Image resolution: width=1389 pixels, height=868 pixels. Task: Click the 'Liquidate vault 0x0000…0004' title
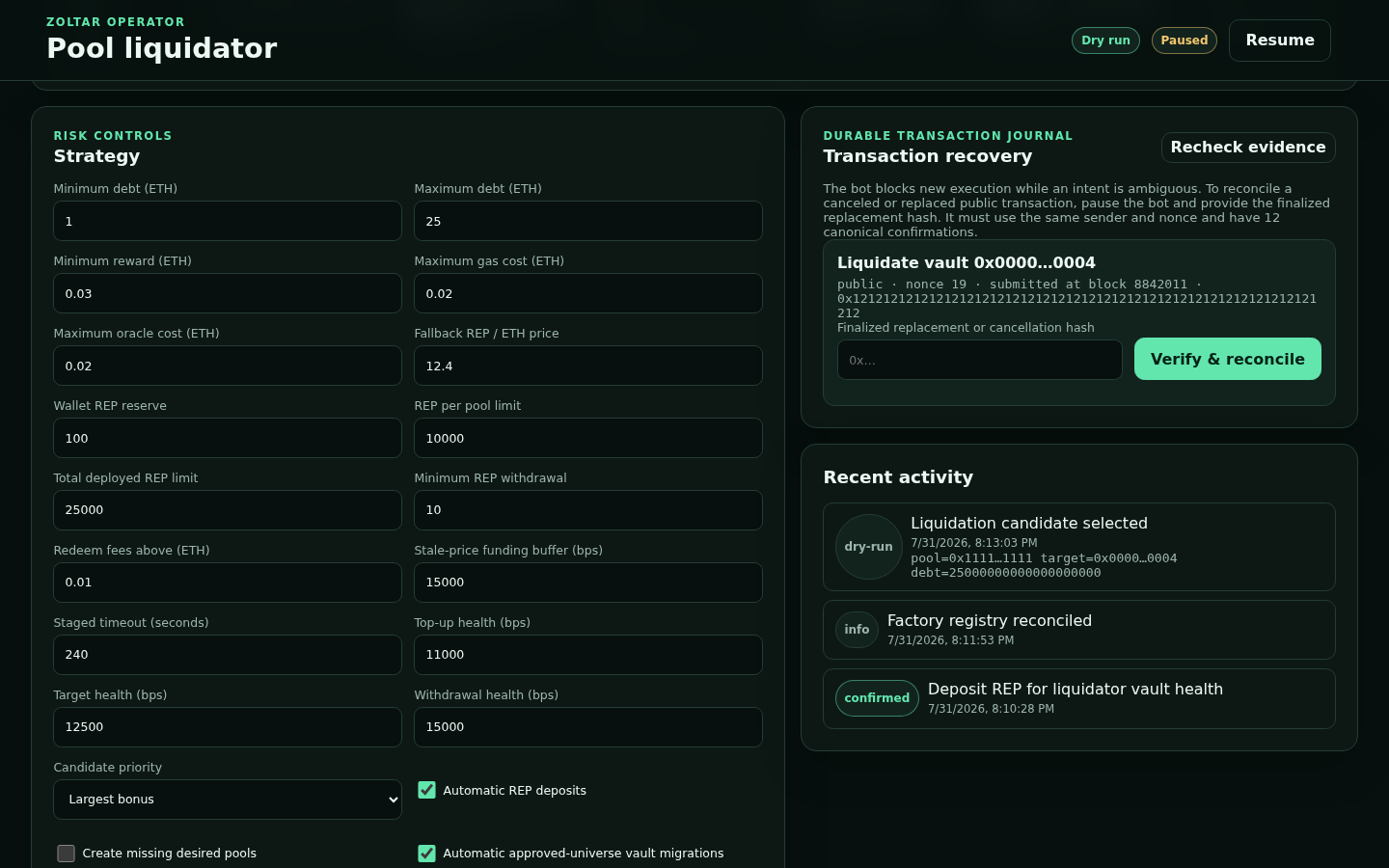tap(967, 263)
